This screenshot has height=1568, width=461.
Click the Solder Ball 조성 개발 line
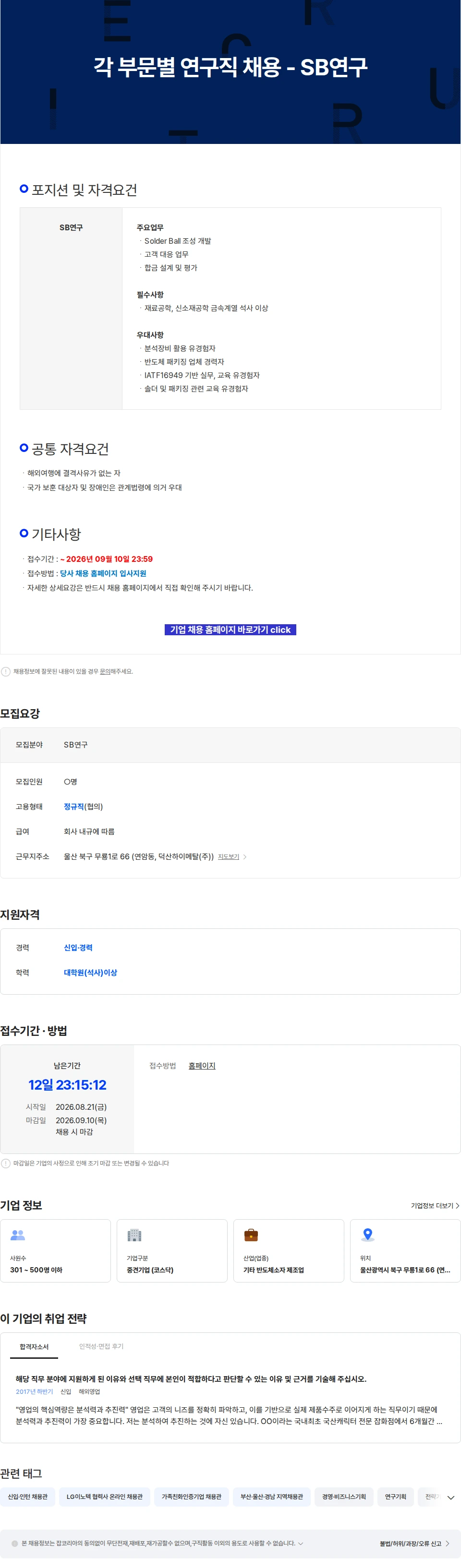tap(177, 241)
